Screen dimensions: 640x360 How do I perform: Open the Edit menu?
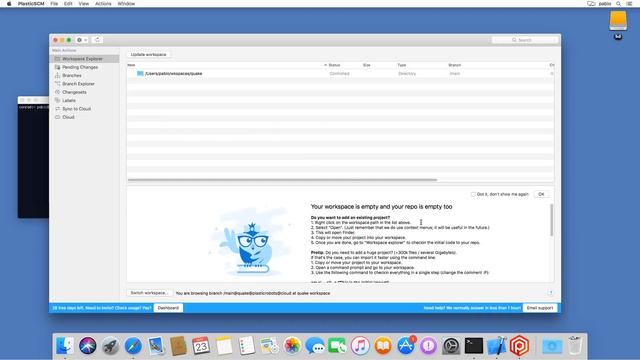(68, 4)
